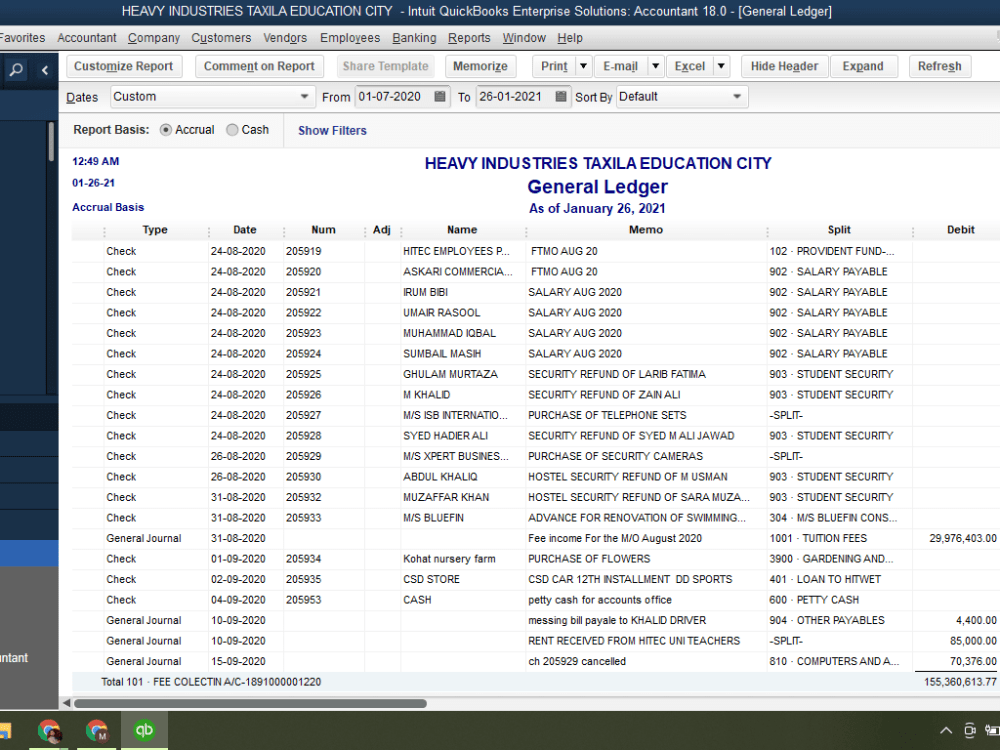Click memo ch 205929 cancelled

(577, 661)
